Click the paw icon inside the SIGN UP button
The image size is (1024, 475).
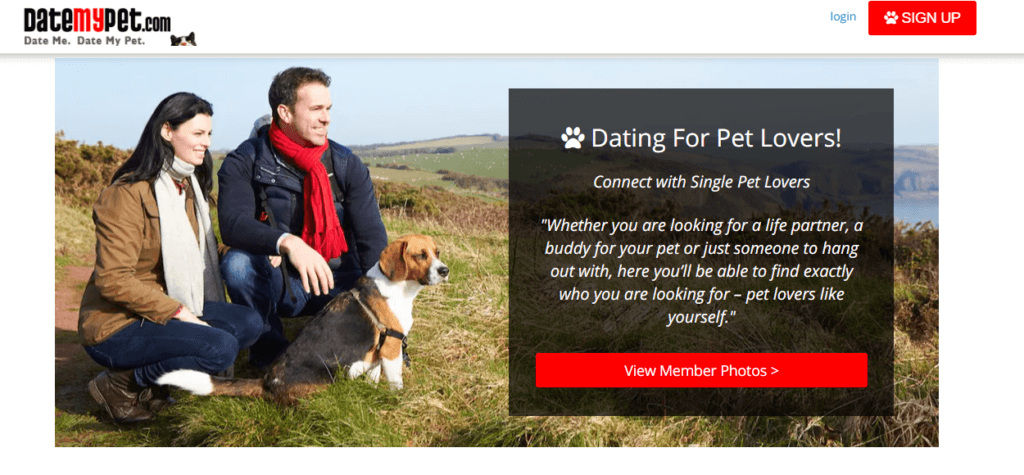click(x=891, y=18)
